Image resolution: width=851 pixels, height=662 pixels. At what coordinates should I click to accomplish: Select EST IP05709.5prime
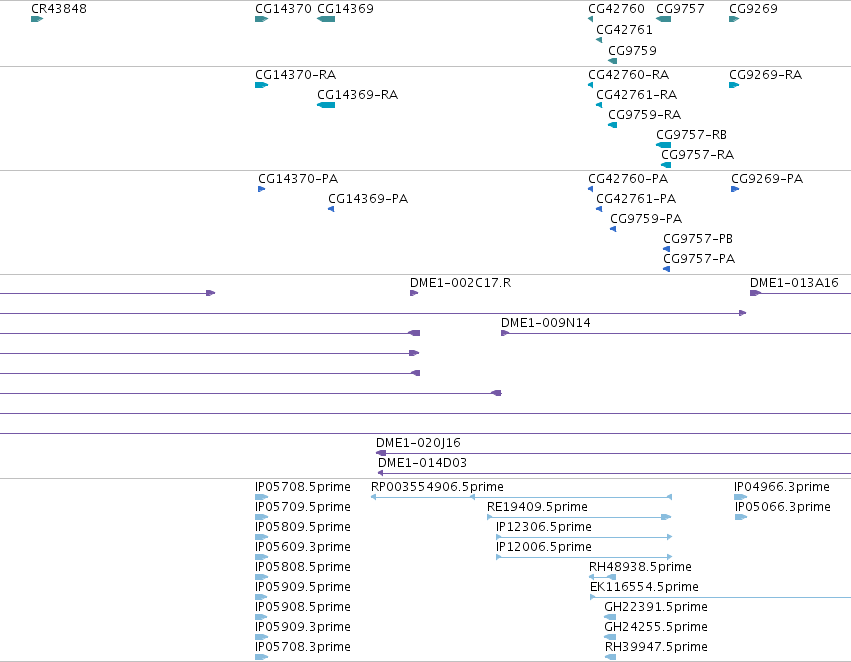(x=303, y=507)
